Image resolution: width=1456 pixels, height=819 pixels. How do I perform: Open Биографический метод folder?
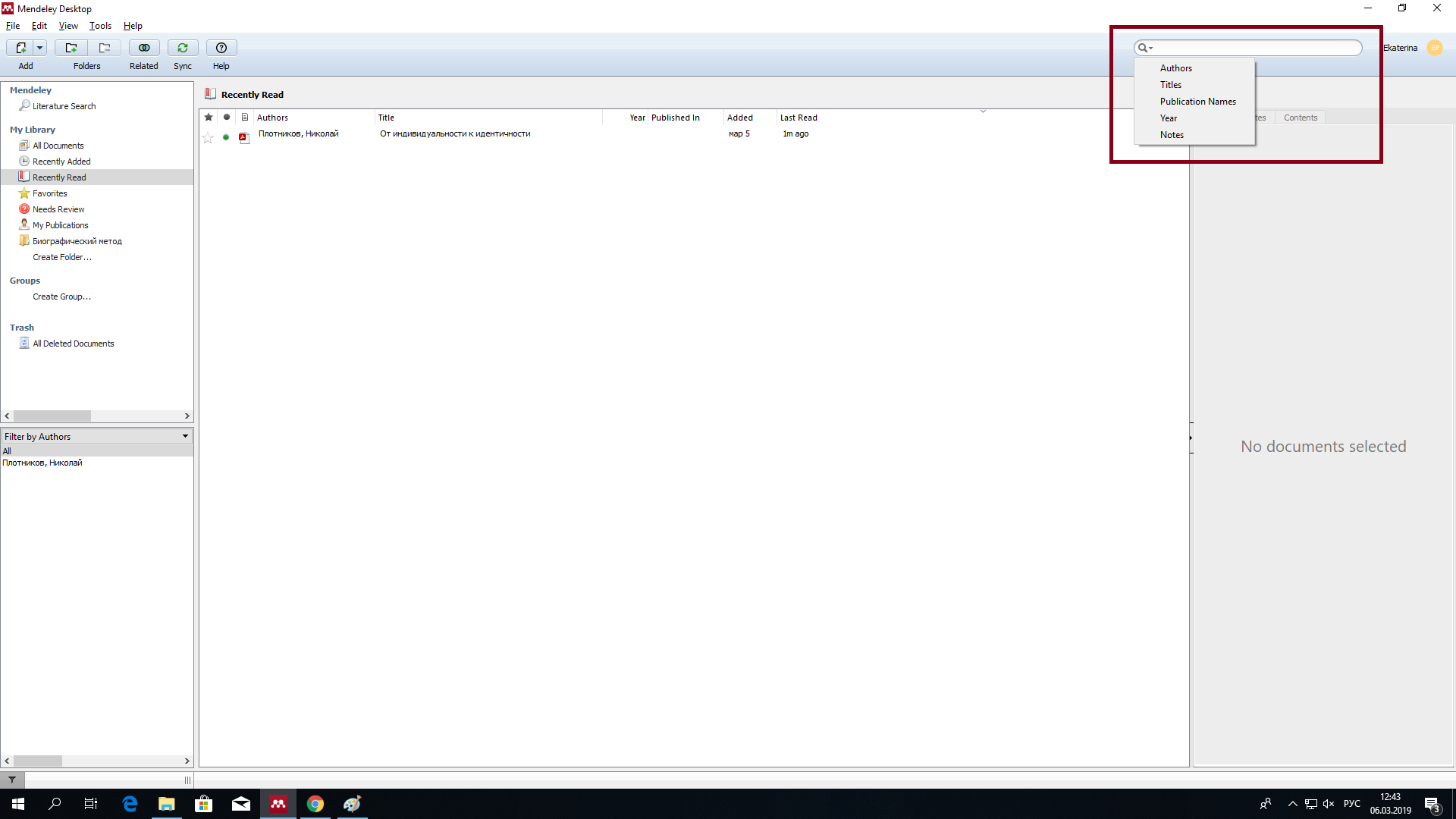(x=77, y=241)
